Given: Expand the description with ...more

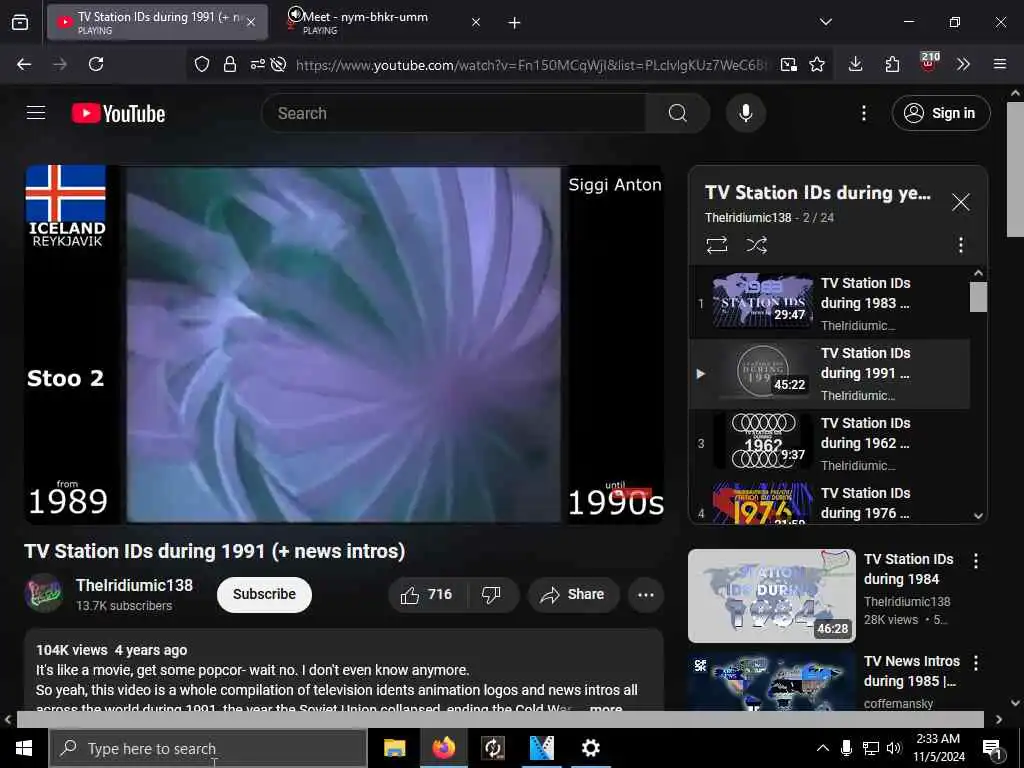Looking at the screenshot, I should pyautogui.click(x=606, y=708).
